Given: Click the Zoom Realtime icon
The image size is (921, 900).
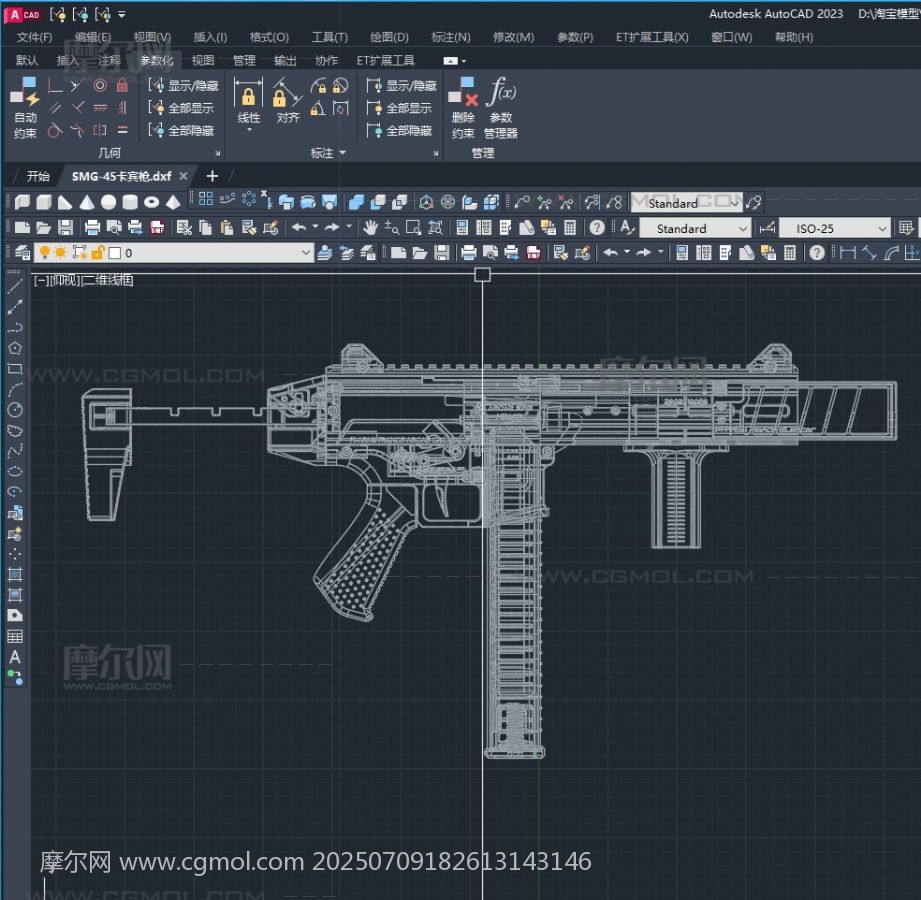Looking at the screenshot, I should [391, 228].
